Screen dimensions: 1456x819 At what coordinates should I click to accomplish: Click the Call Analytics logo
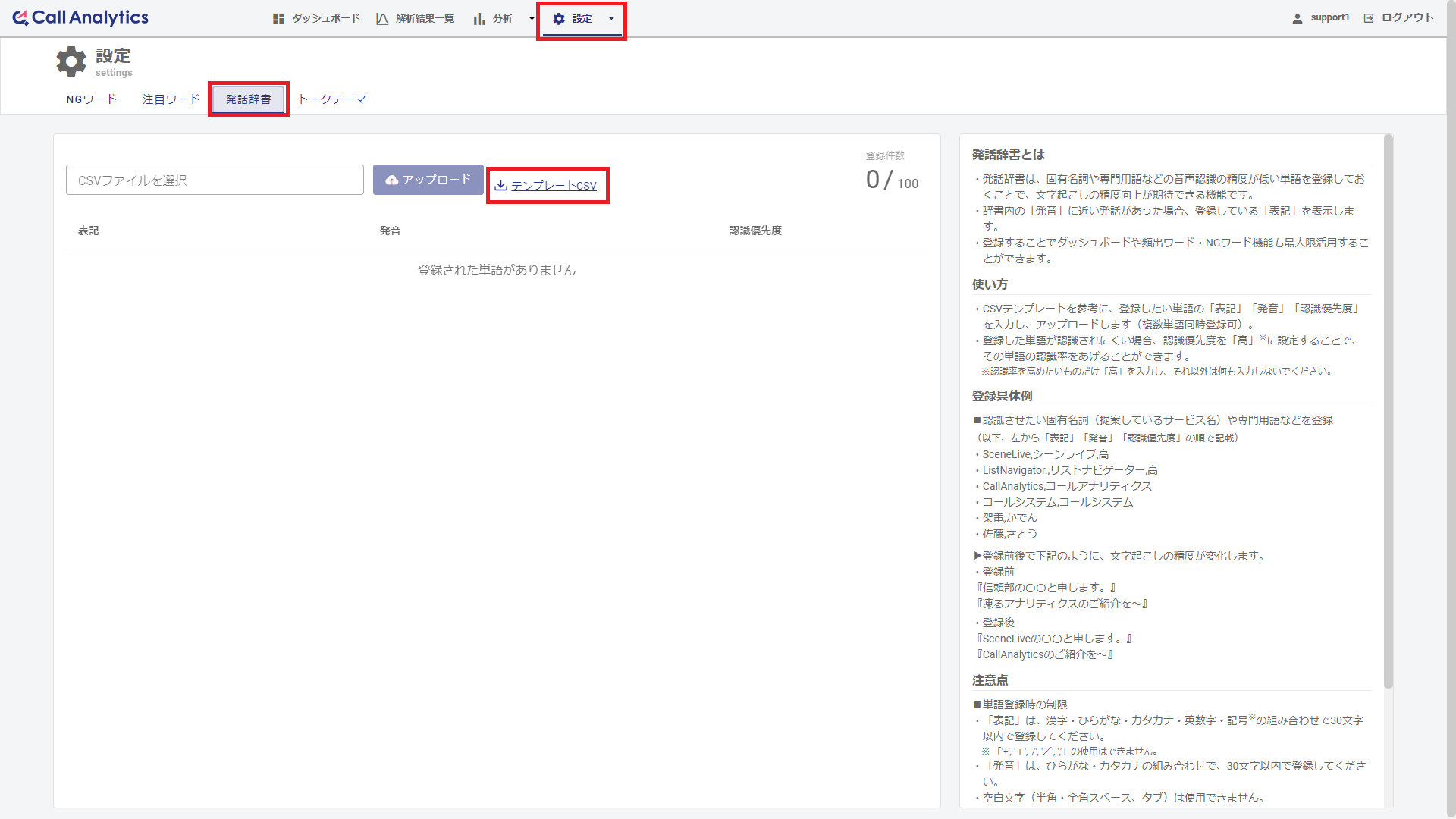[x=80, y=17]
